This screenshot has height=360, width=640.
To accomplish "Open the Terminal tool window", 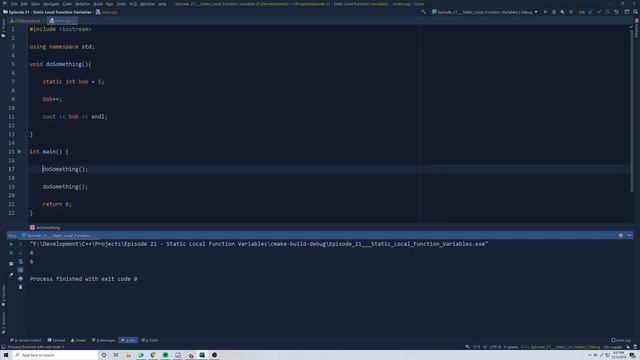I will 56,340.
